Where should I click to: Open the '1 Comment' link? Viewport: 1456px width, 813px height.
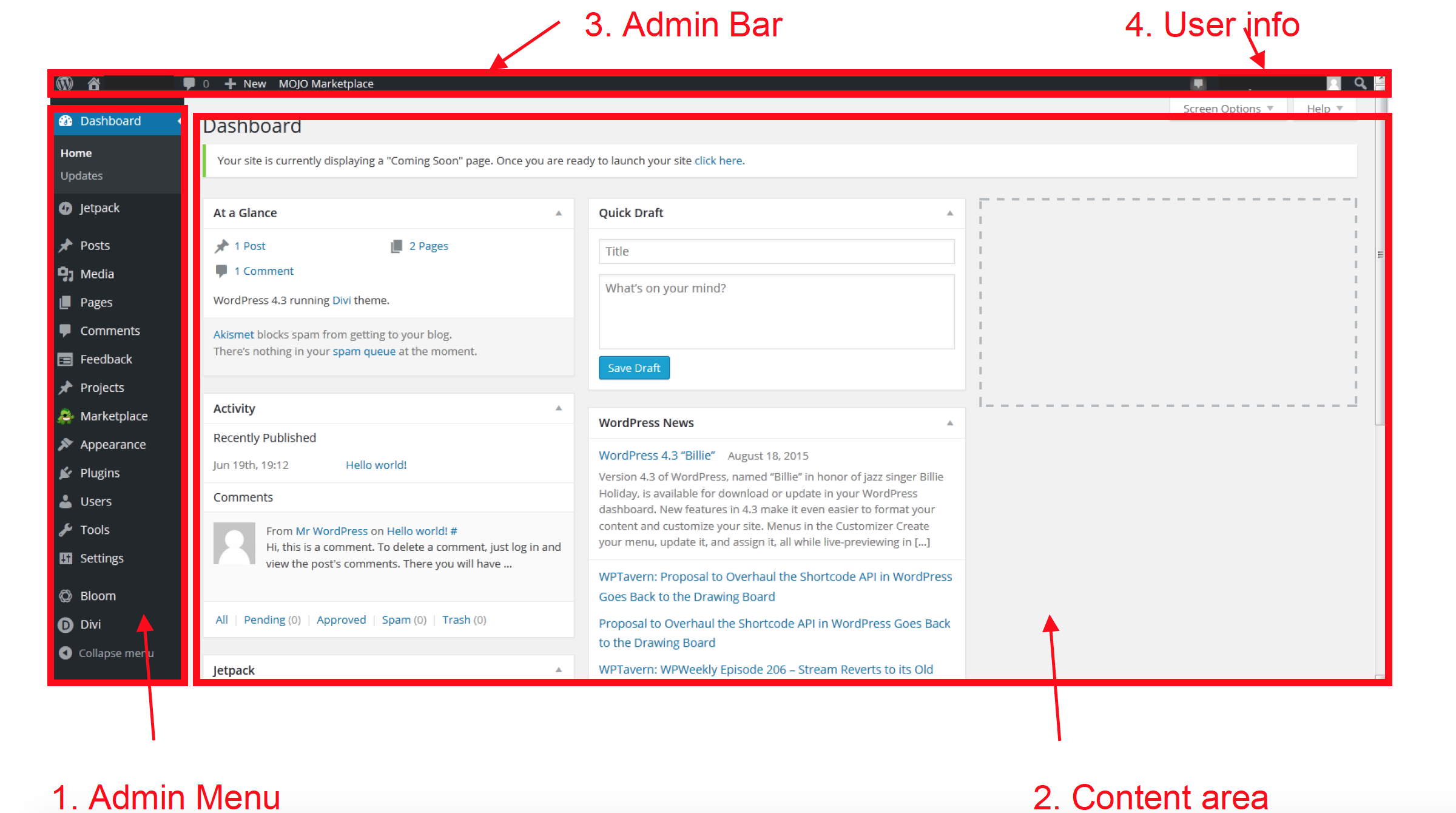264,271
